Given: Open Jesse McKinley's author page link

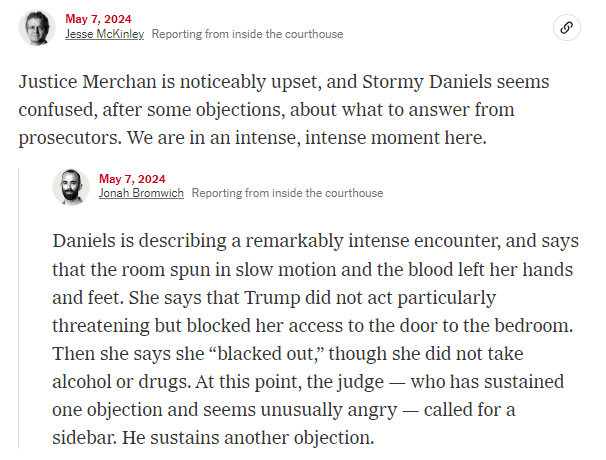Looking at the screenshot, I should tap(105, 34).
